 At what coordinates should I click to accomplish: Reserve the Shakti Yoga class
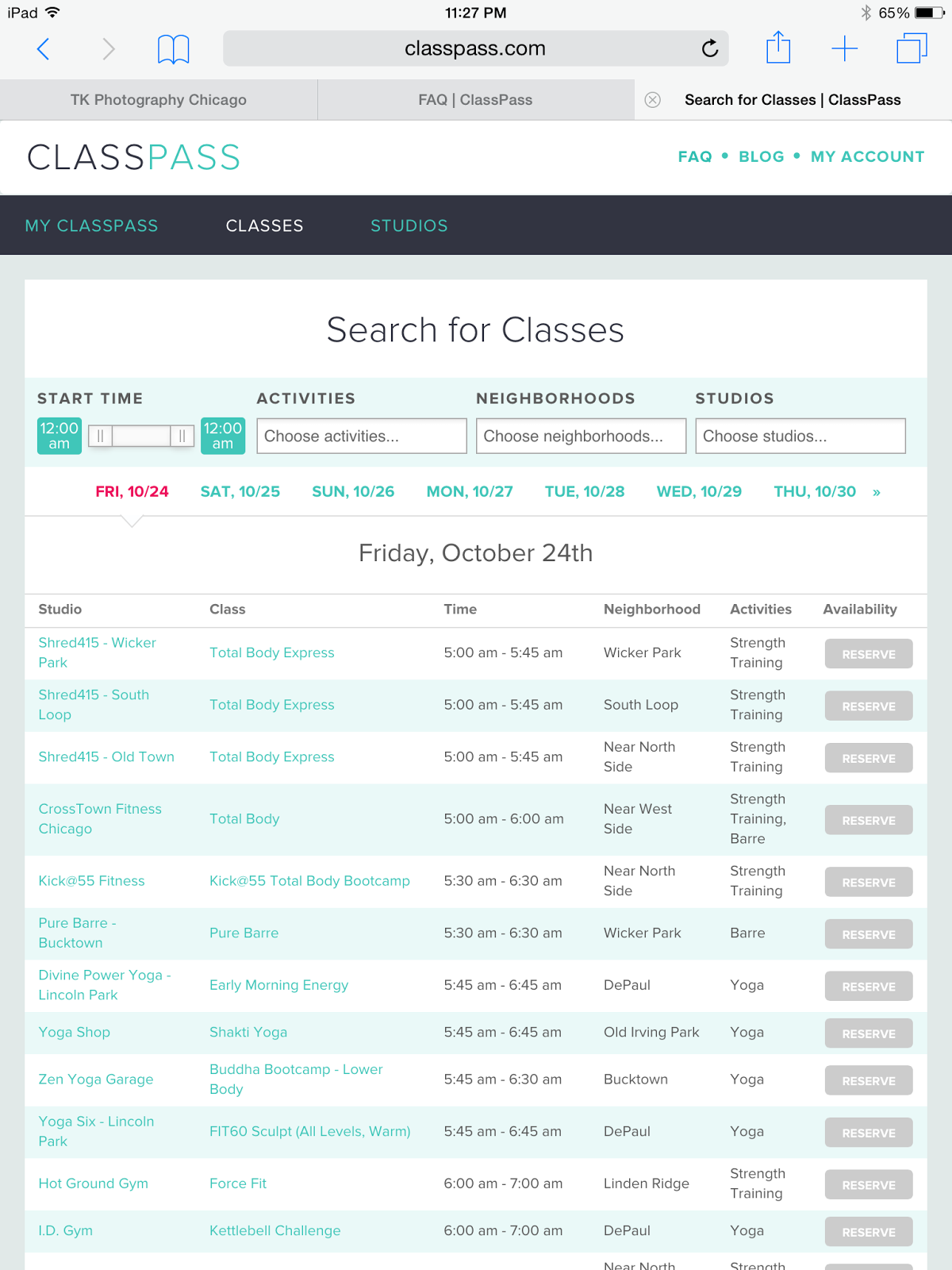[x=869, y=1033]
